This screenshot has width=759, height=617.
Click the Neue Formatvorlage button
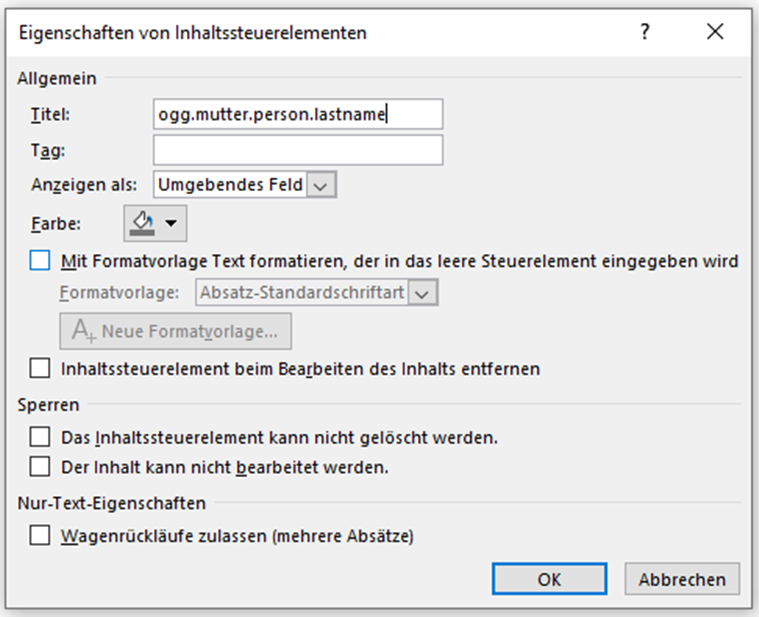point(175,330)
